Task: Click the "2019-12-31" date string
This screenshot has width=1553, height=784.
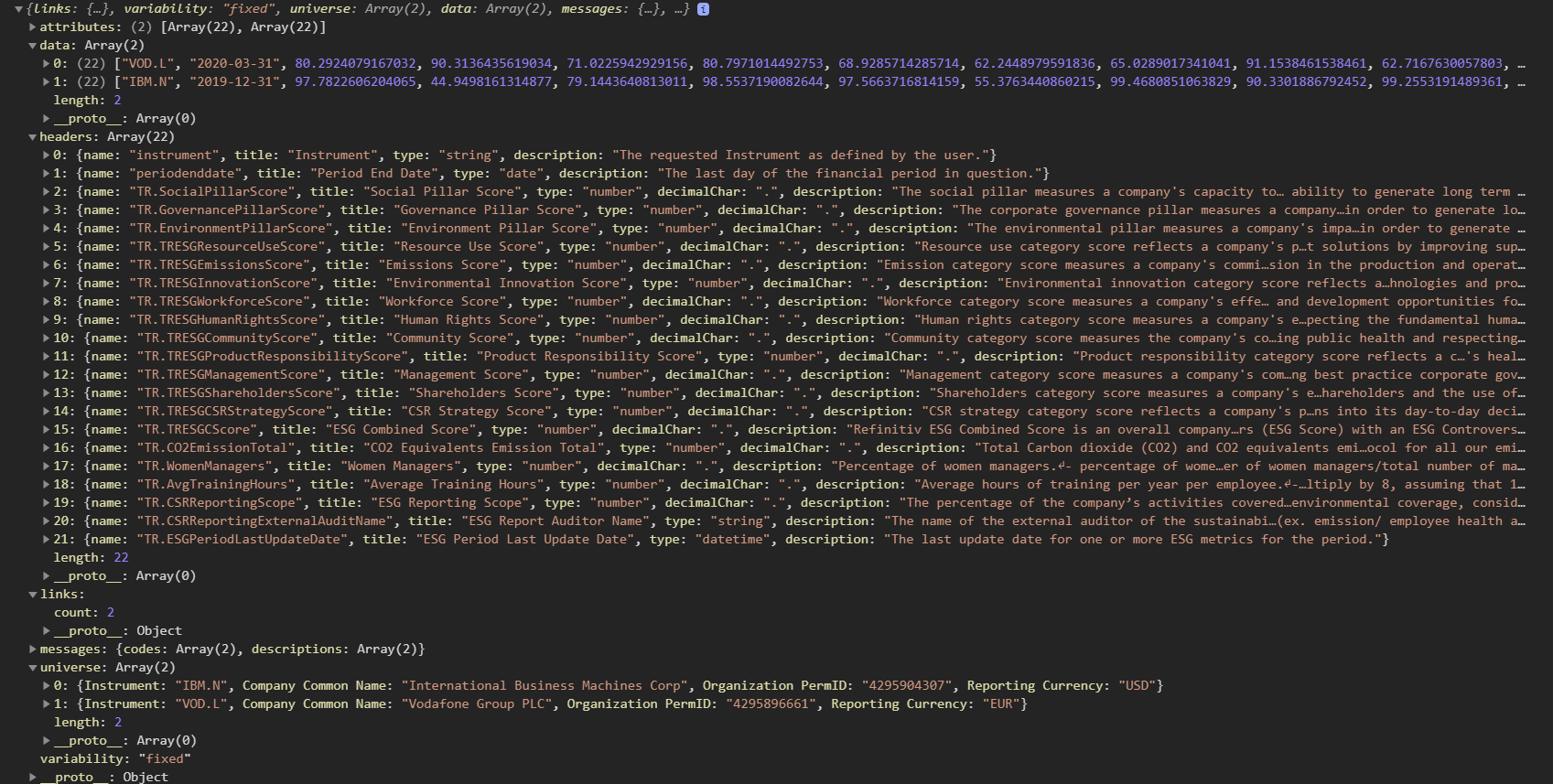Action: coord(235,82)
